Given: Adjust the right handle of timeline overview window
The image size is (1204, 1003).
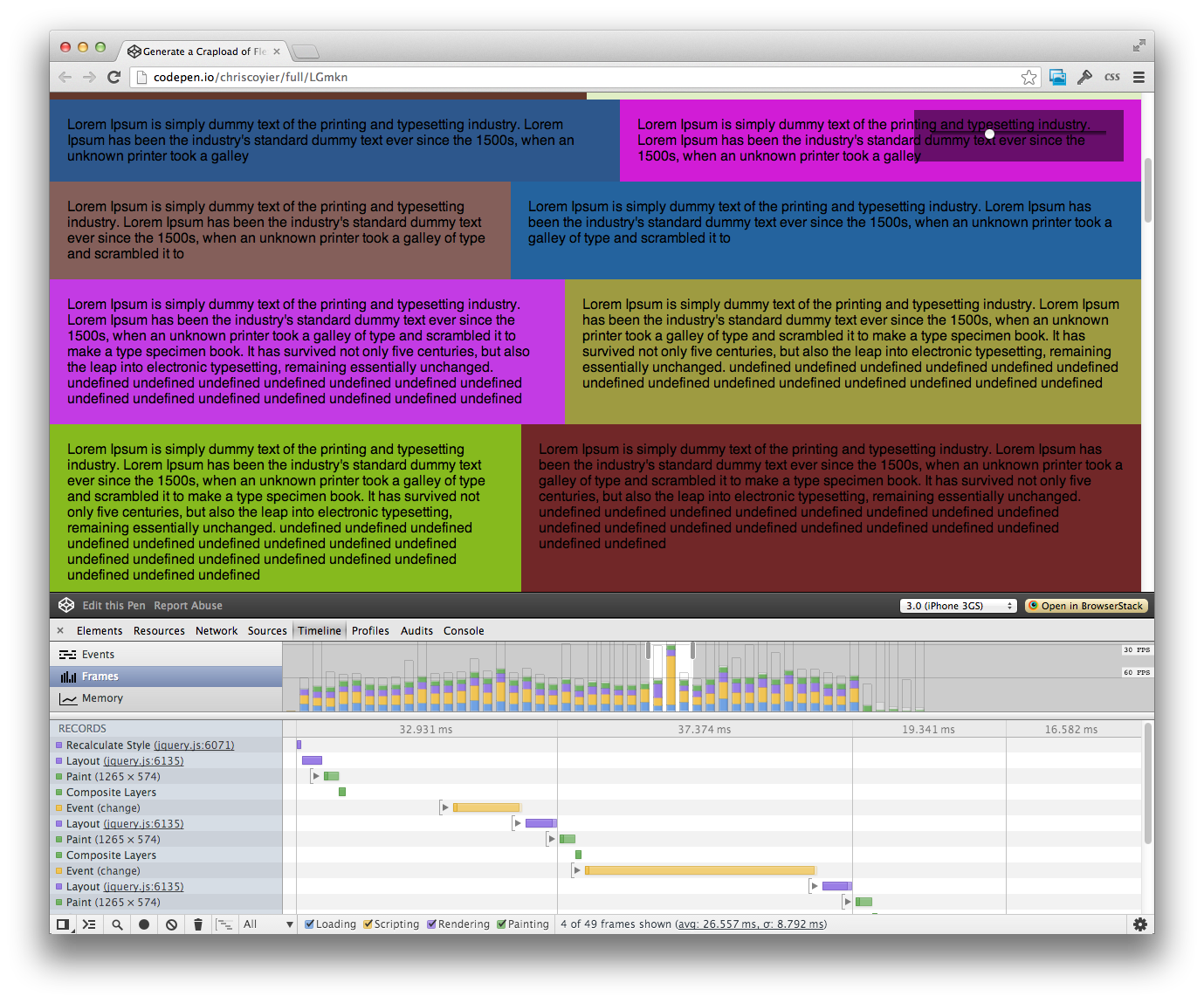Looking at the screenshot, I should click(x=692, y=650).
